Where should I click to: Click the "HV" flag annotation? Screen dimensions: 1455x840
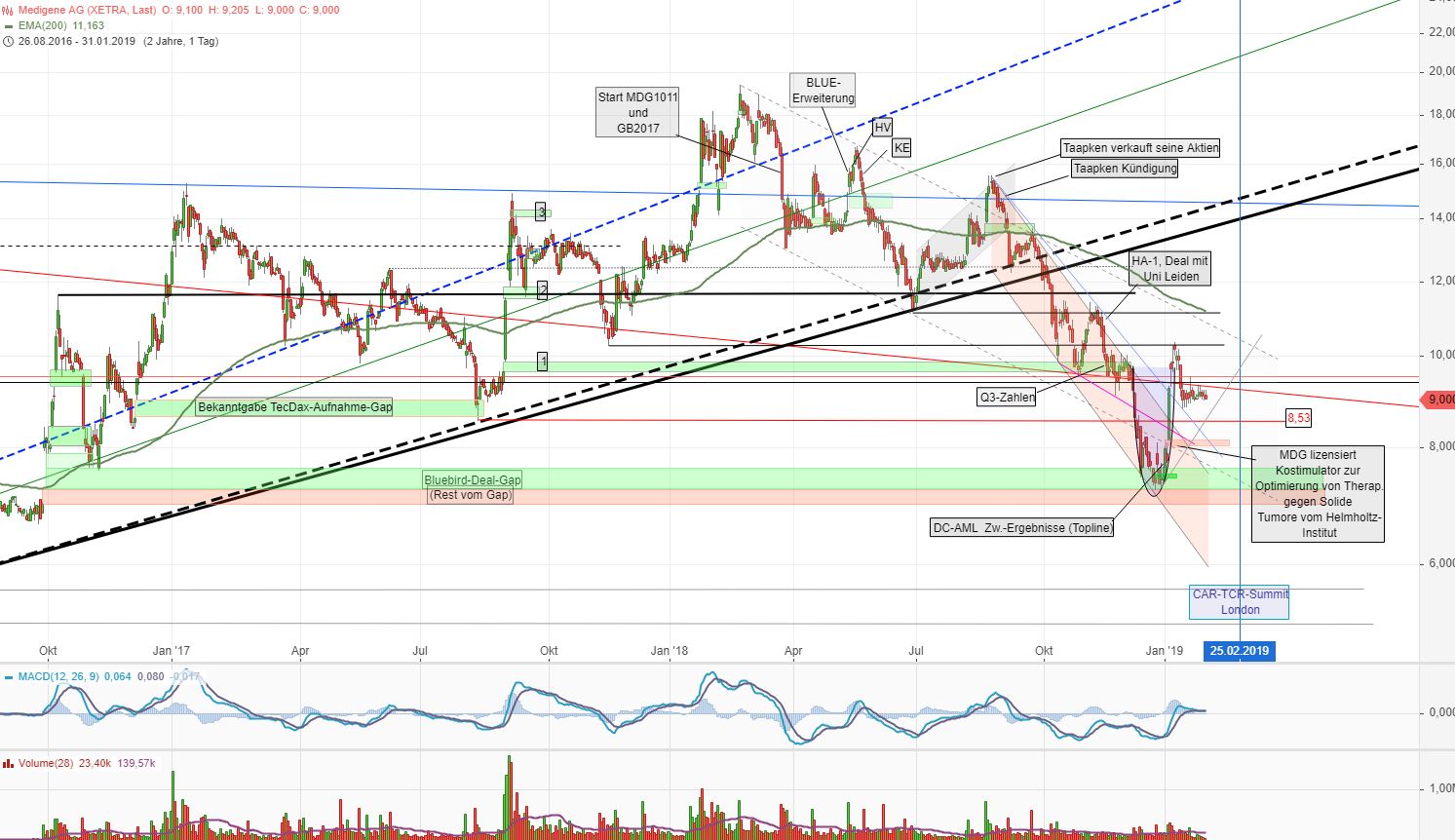click(880, 127)
